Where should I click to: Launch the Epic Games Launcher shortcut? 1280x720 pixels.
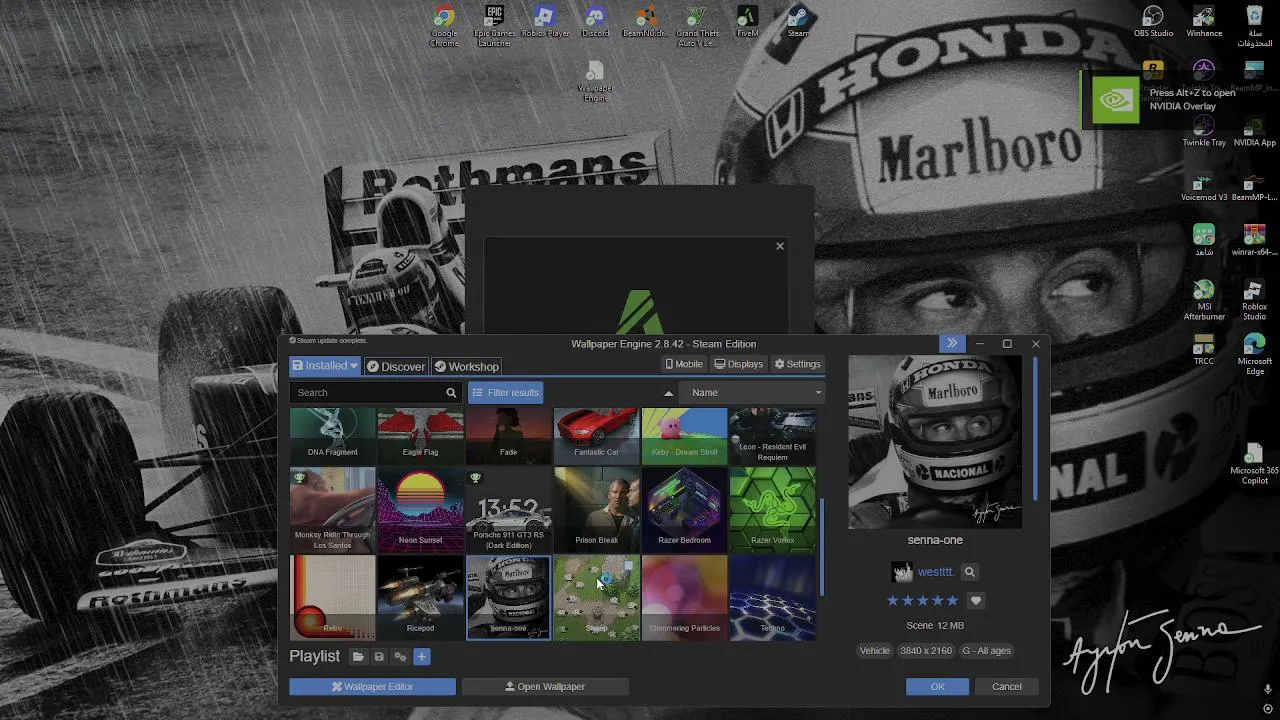(x=495, y=27)
